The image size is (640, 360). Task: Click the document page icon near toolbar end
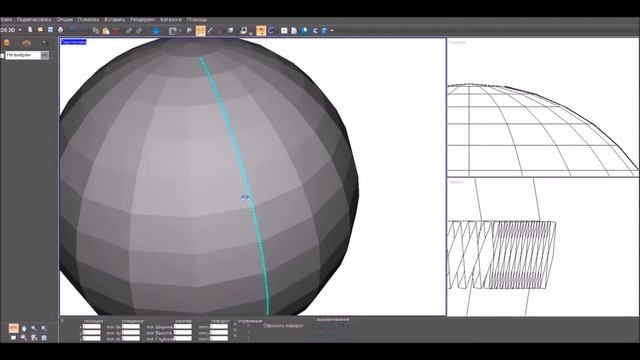(x=294, y=31)
